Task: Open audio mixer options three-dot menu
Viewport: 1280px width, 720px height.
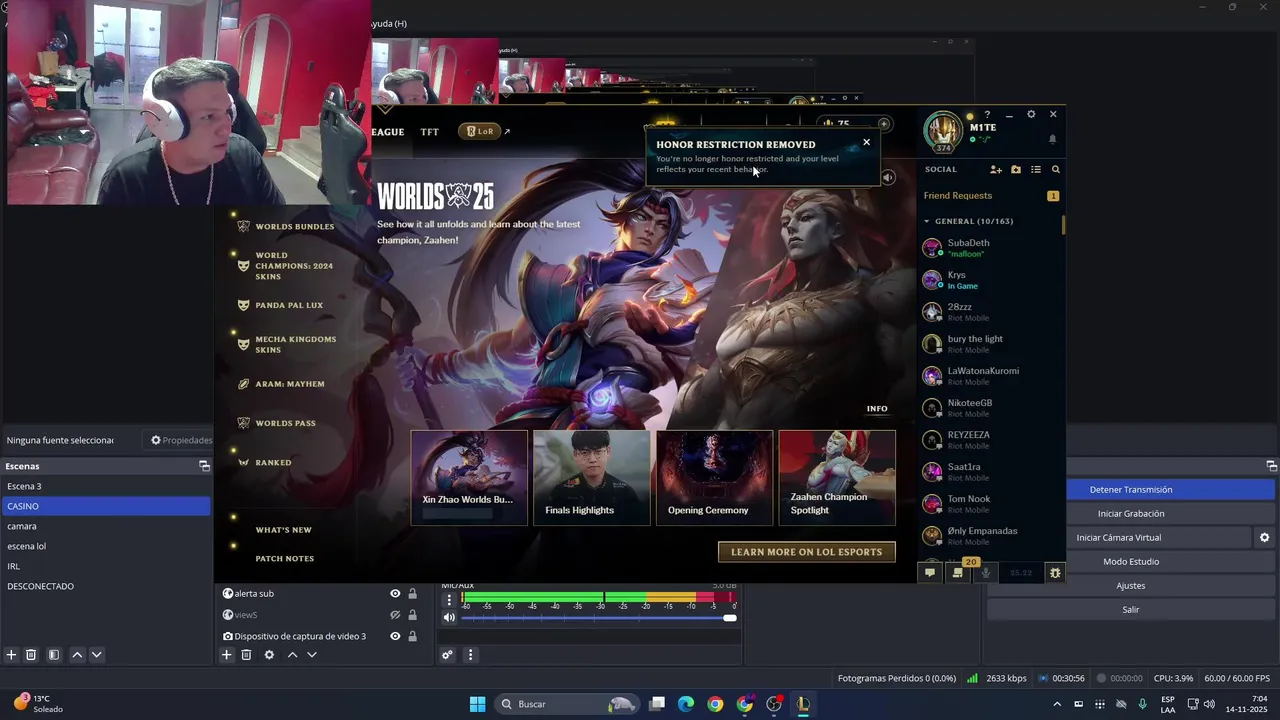Action: pos(470,655)
